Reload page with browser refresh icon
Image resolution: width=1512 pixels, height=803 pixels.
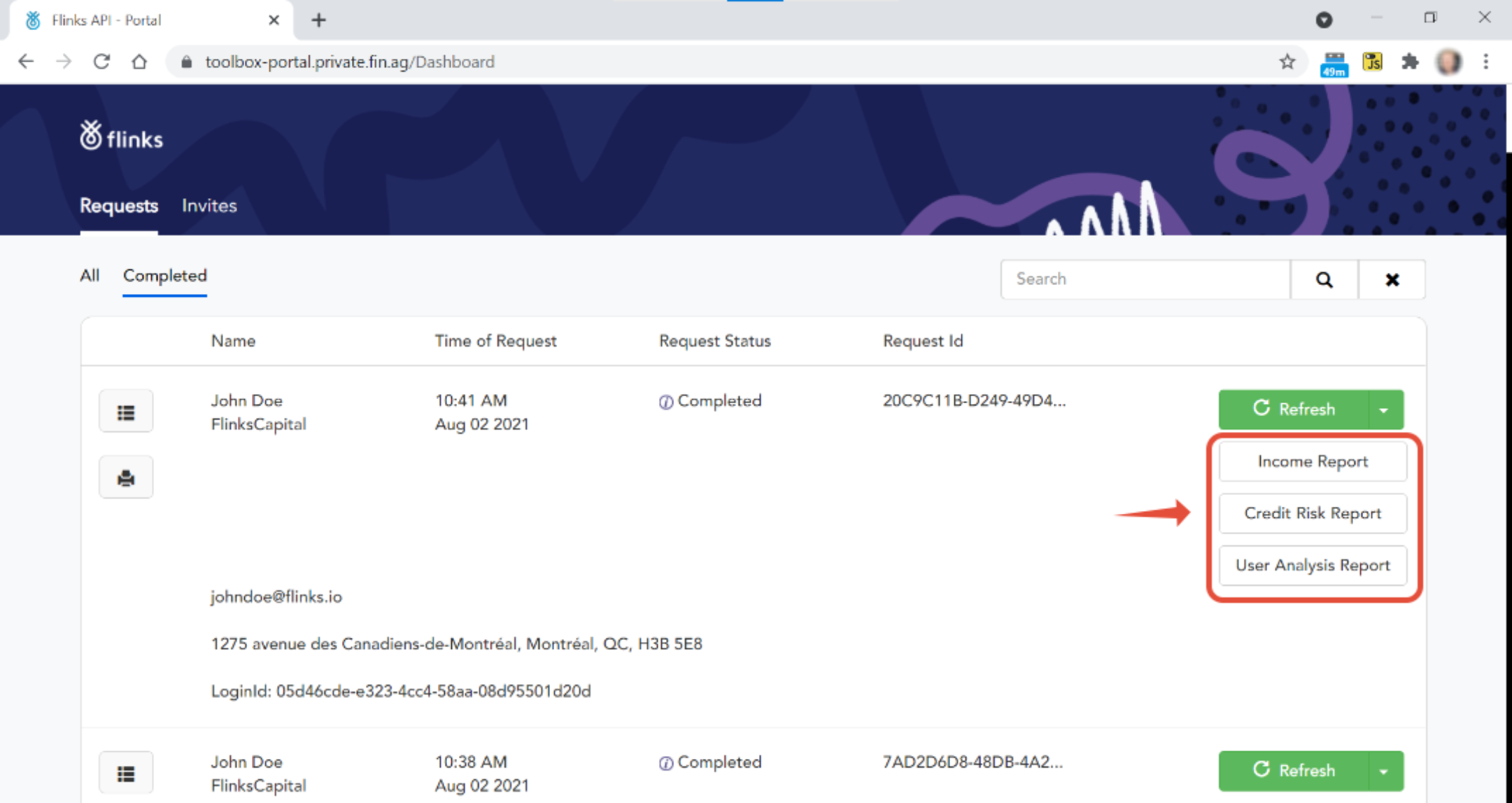coord(101,62)
